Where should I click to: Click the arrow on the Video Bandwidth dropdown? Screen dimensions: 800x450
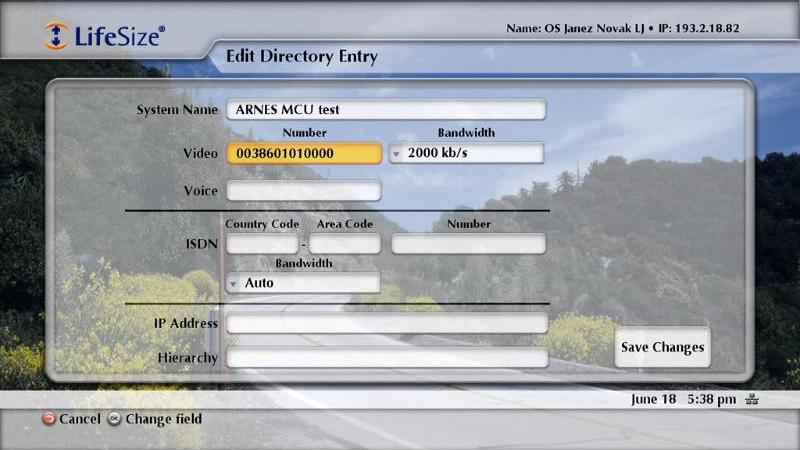396,154
